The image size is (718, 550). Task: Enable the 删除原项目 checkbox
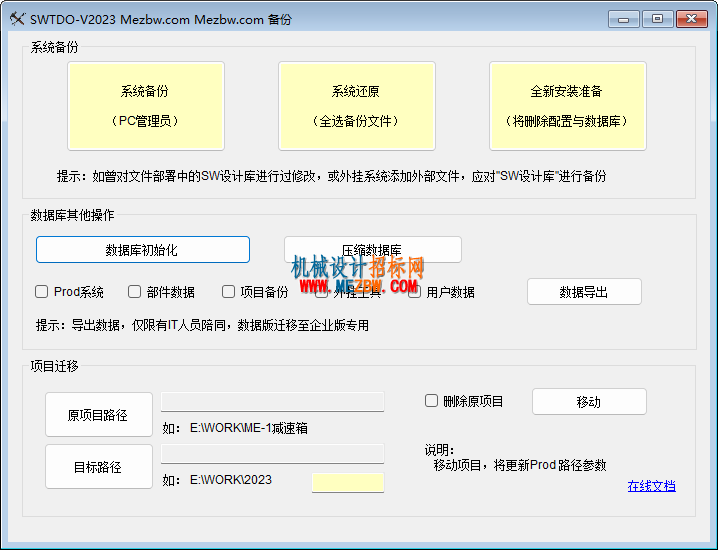pyautogui.click(x=431, y=401)
